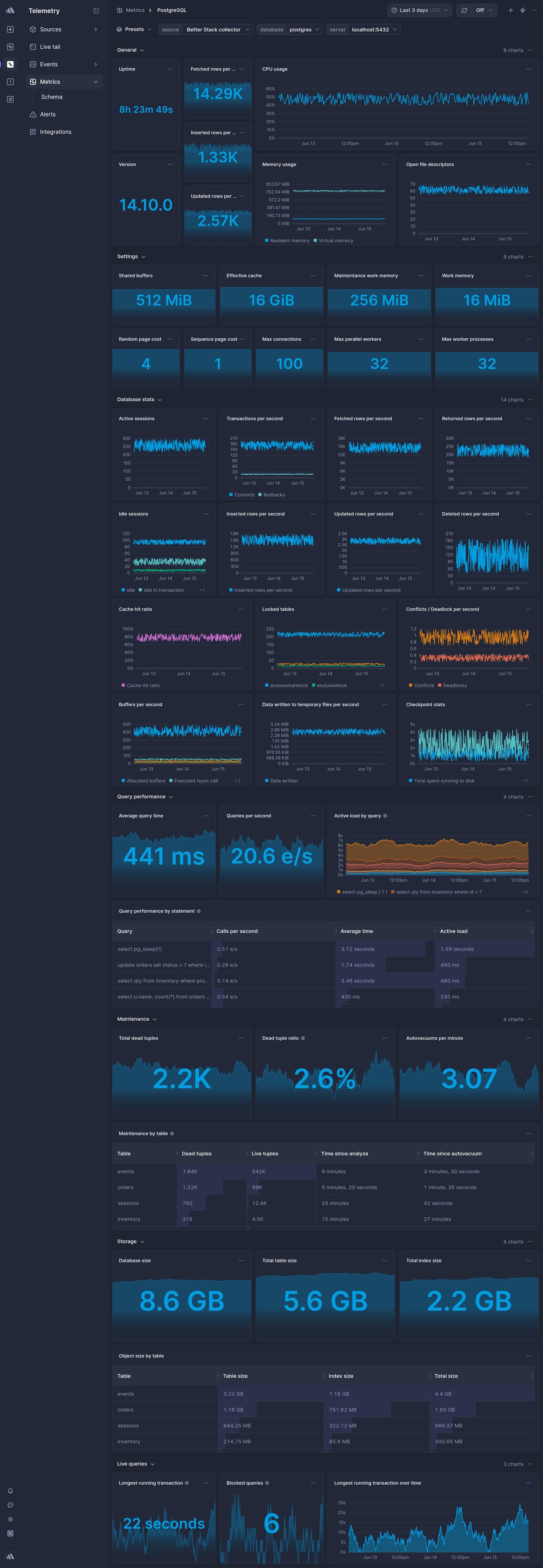
Task: Click the 3.22 GB events table size cell
Action: point(270,1393)
